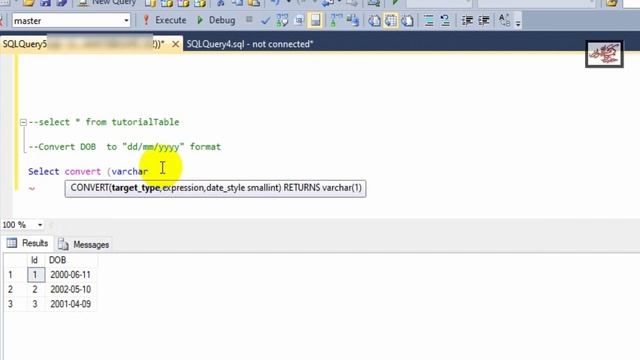The width and height of the screenshot is (640, 360).
Task: Select Results to File icon
Action: point(407,20)
